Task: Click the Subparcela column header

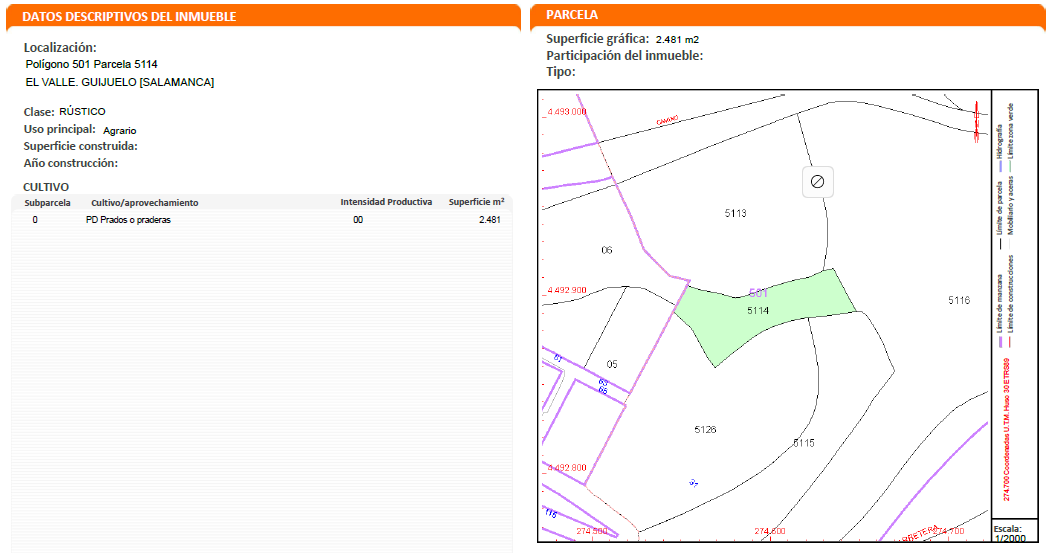Action: click(47, 202)
